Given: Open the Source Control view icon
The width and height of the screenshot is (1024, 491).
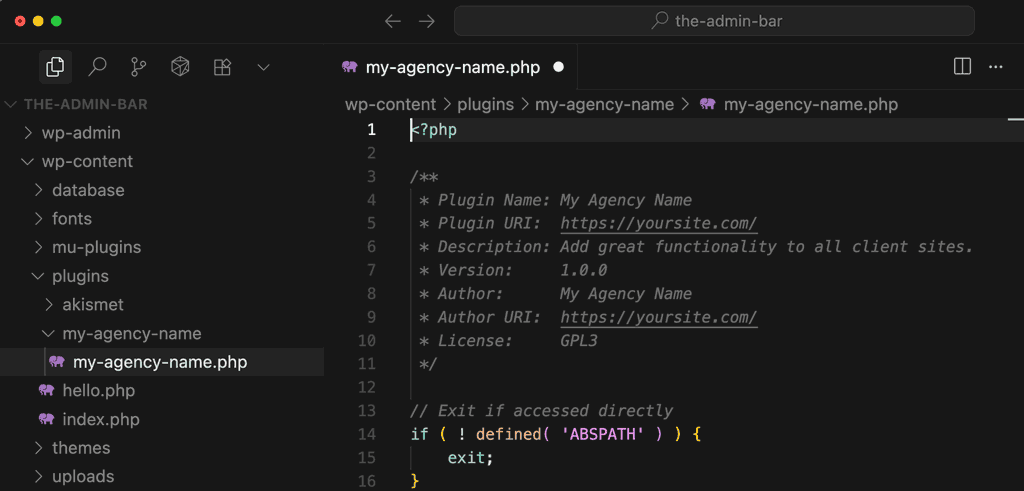Looking at the screenshot, I should pyautogui.click(x=138, y=67).
